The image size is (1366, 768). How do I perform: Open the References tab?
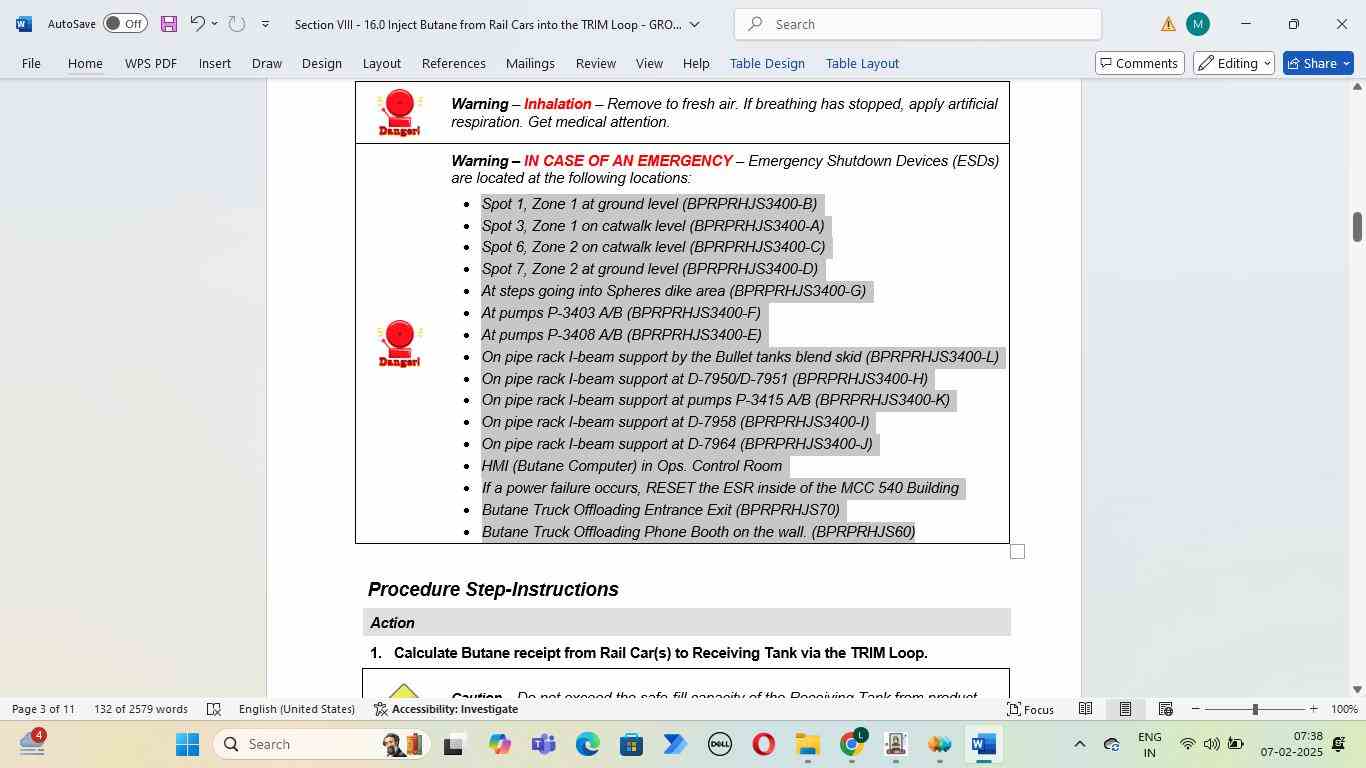tap(454, 63)
